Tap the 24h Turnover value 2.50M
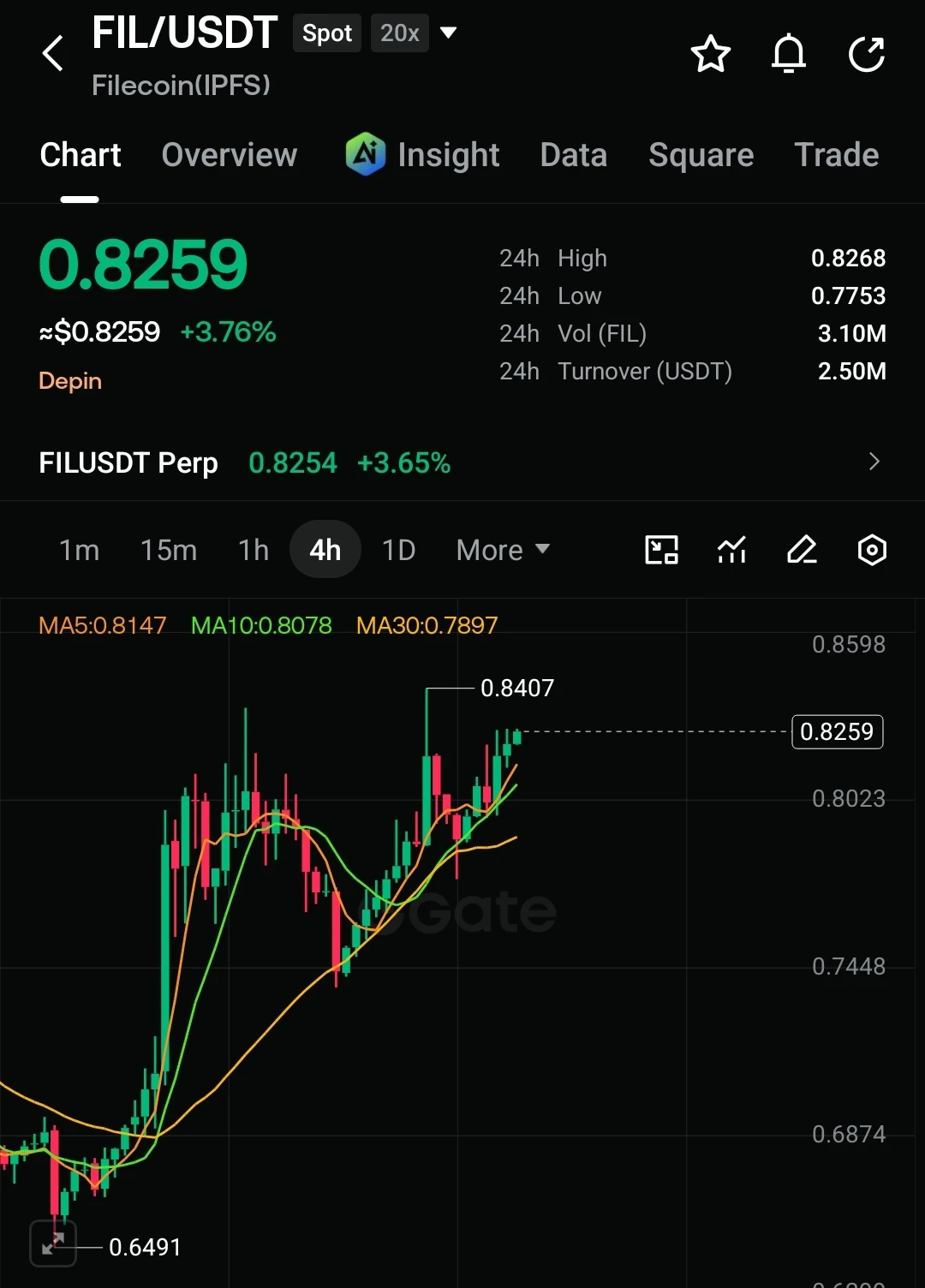925x1288 pixels. coord(851,371)
